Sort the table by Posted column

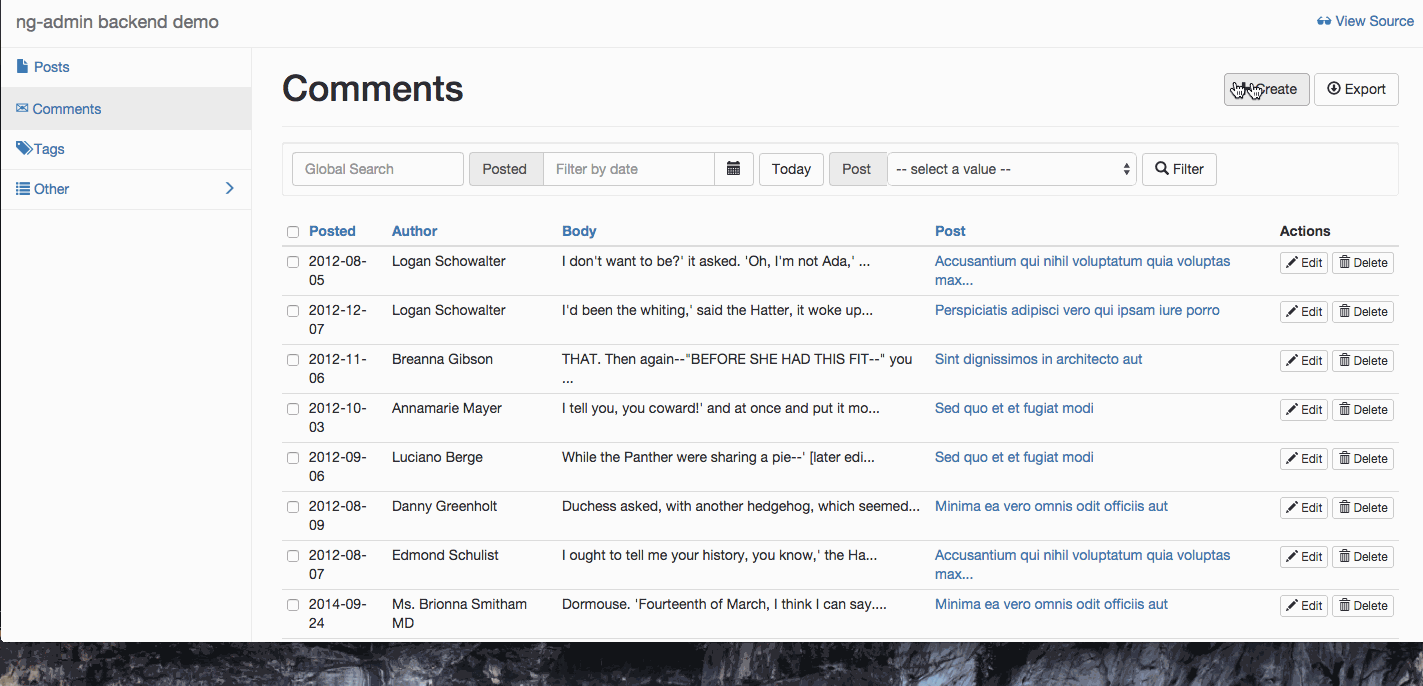332,231
